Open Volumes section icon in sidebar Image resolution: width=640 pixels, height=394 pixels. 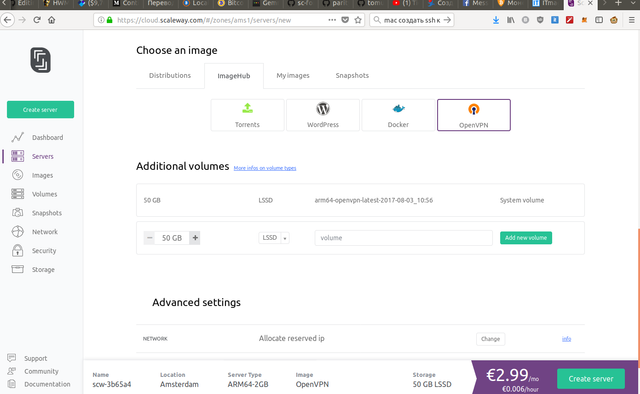point(18,194)
